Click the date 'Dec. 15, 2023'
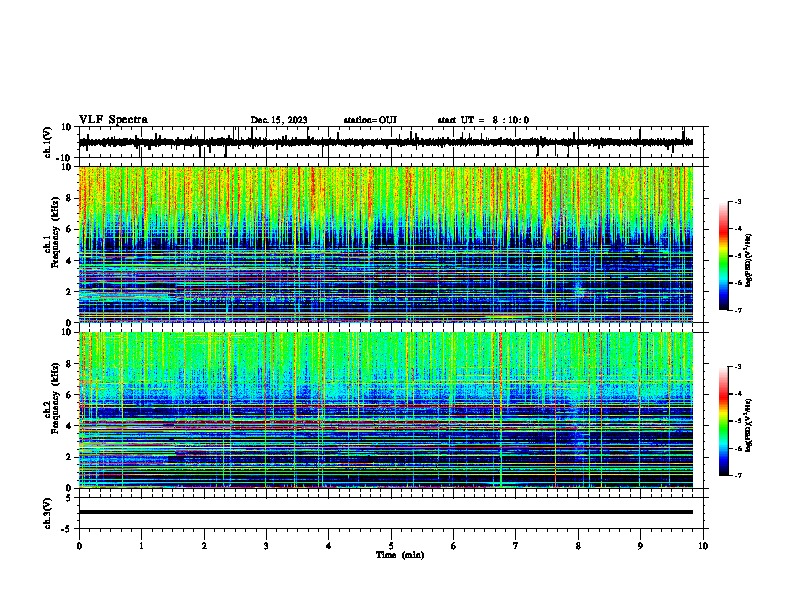 click(279, 120)
